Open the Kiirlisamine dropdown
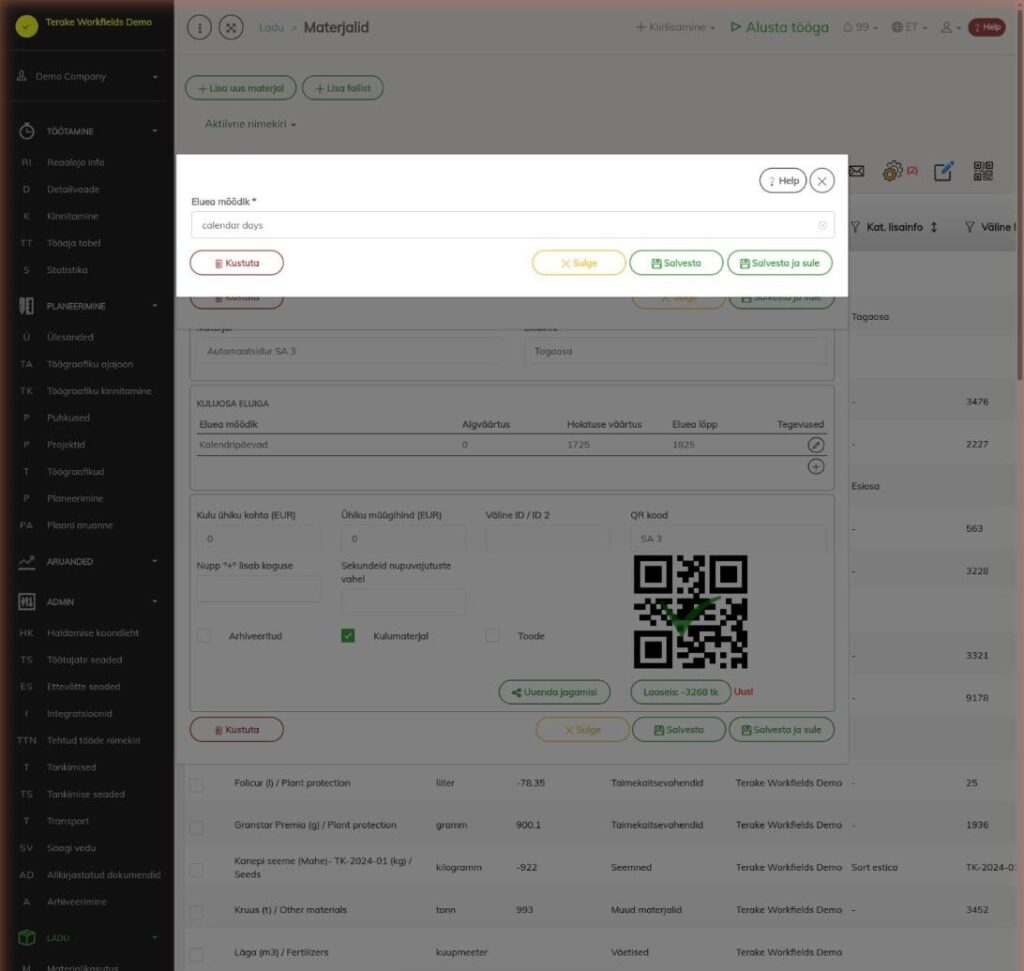Viewport: 1024px width, 971px height. pos(675,27)
